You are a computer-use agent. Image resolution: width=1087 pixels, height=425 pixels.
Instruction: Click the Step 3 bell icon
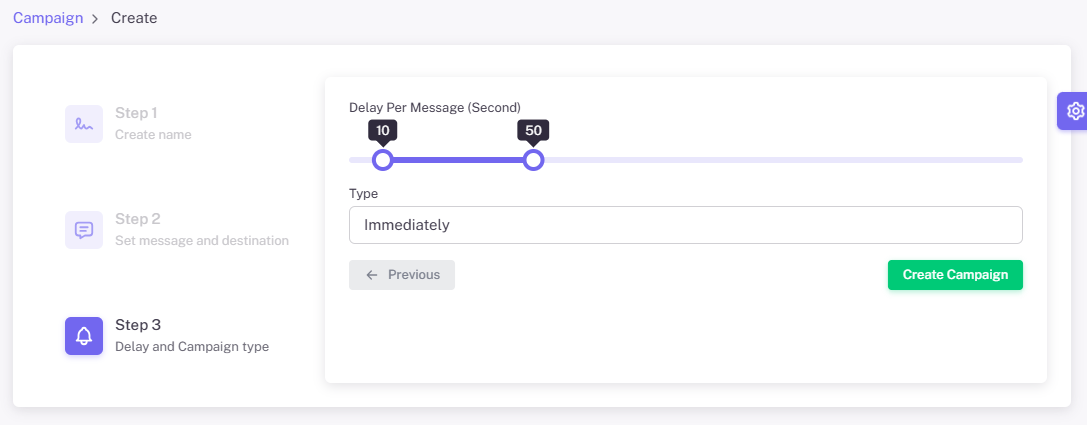pyautogui.click(x=84, y=336)
